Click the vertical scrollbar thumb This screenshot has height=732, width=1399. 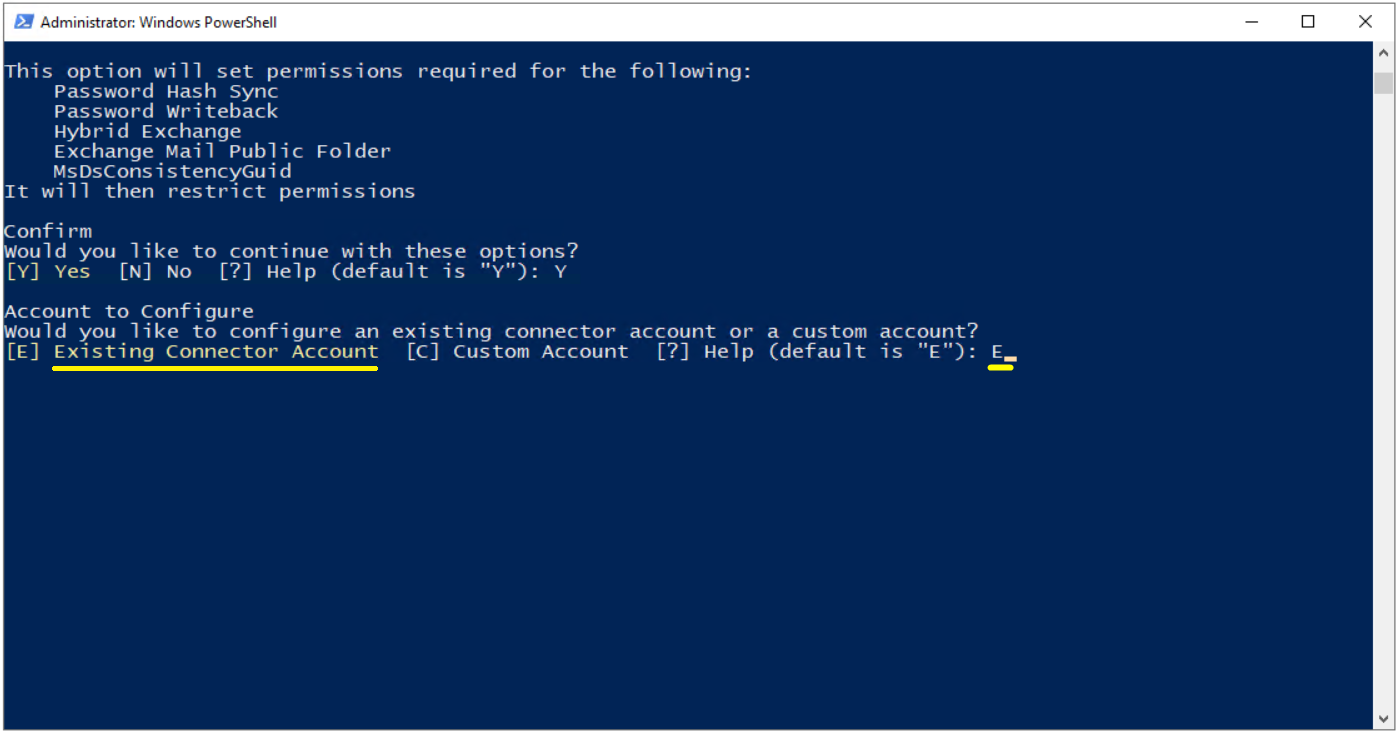(x=1384, y=82)
